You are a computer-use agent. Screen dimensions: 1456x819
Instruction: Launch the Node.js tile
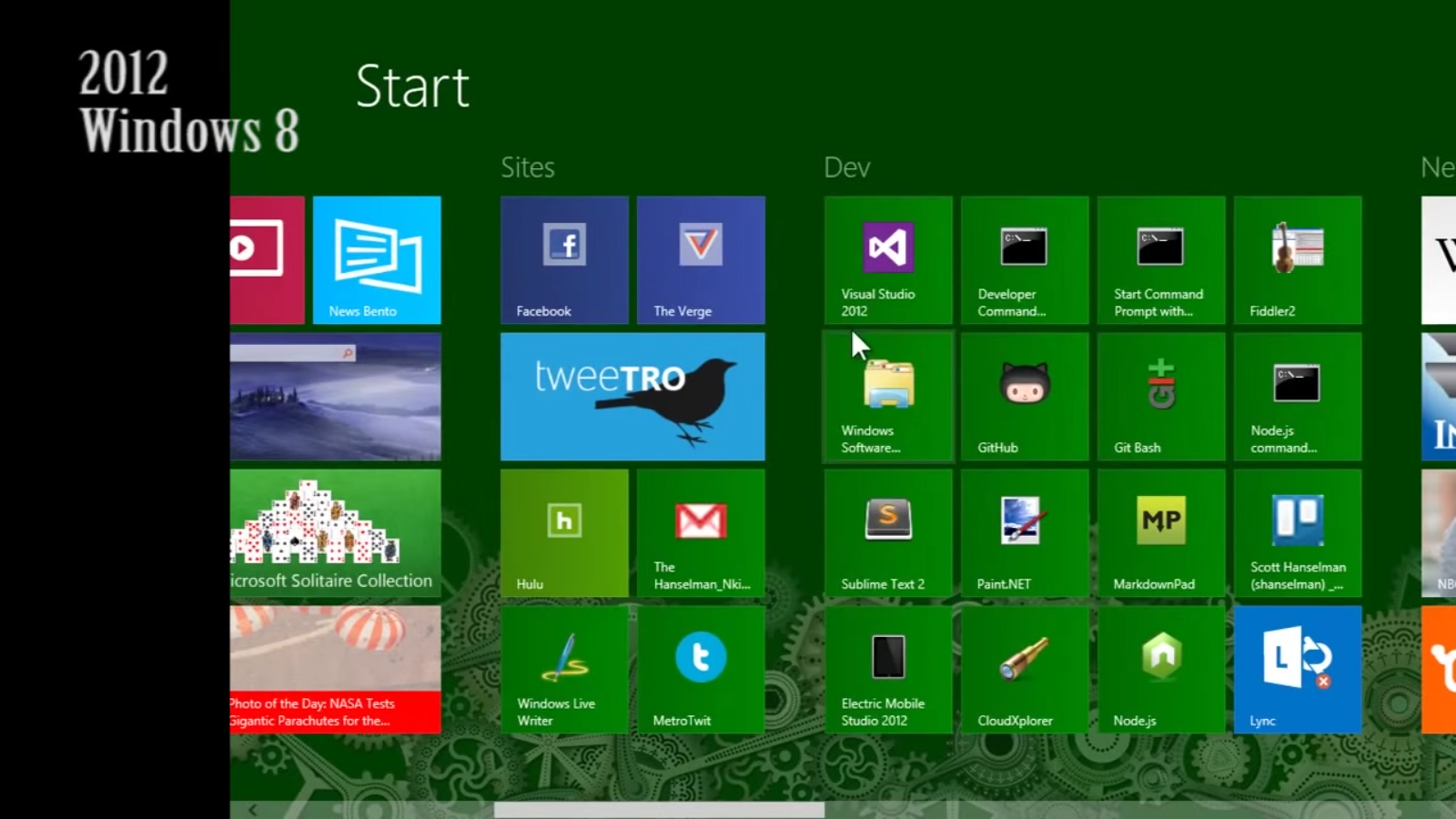[1161, 670]
